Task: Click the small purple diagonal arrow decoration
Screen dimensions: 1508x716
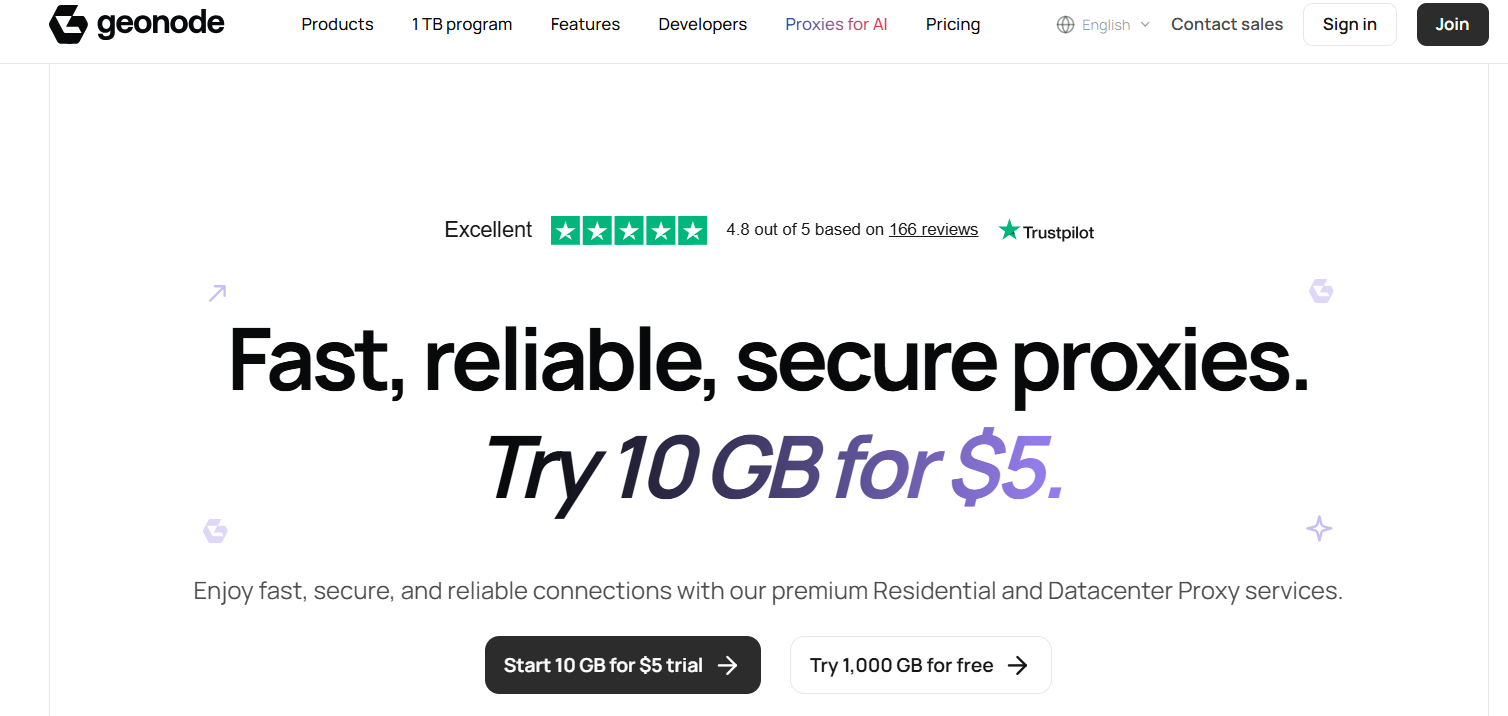Action: coord(217,293)
